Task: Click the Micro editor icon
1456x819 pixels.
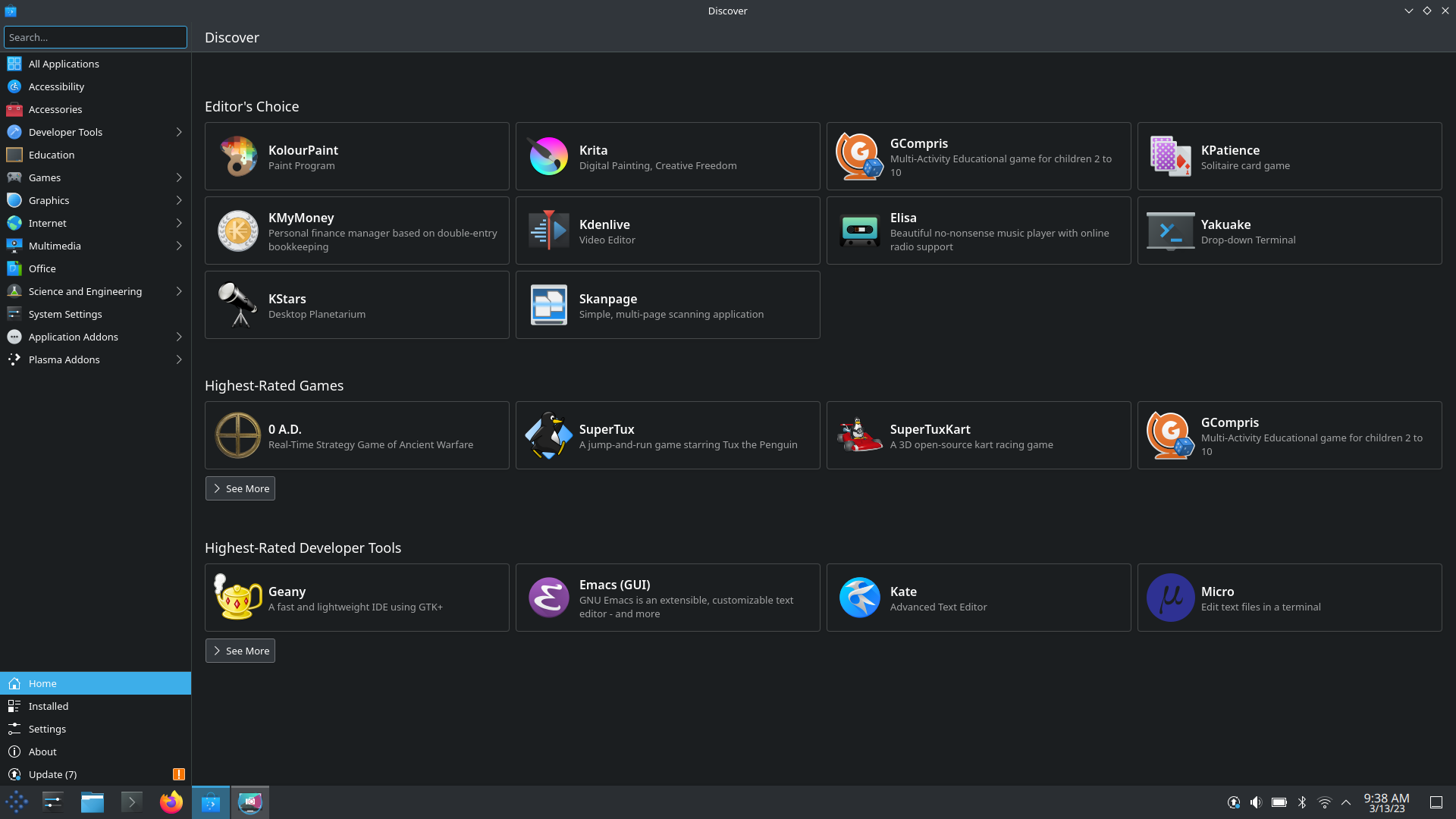Action: point(1170,598)
